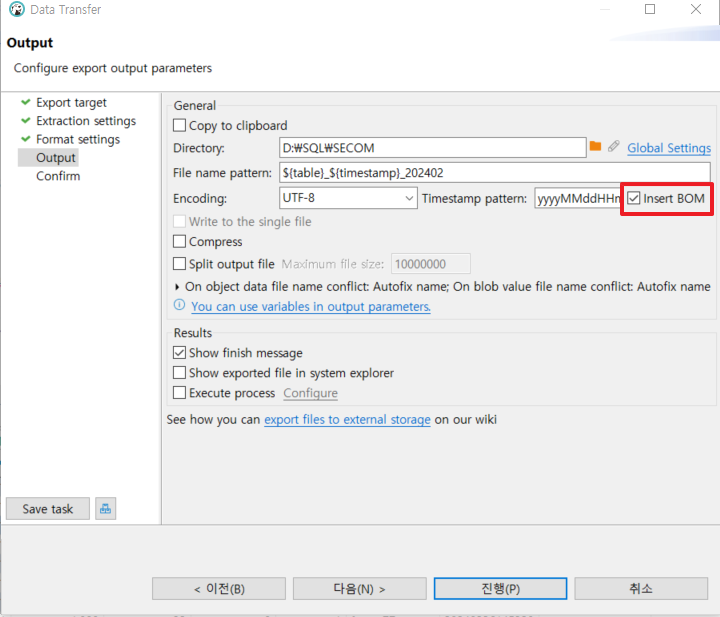Click the Configure link for Execute process

(310, 393)
